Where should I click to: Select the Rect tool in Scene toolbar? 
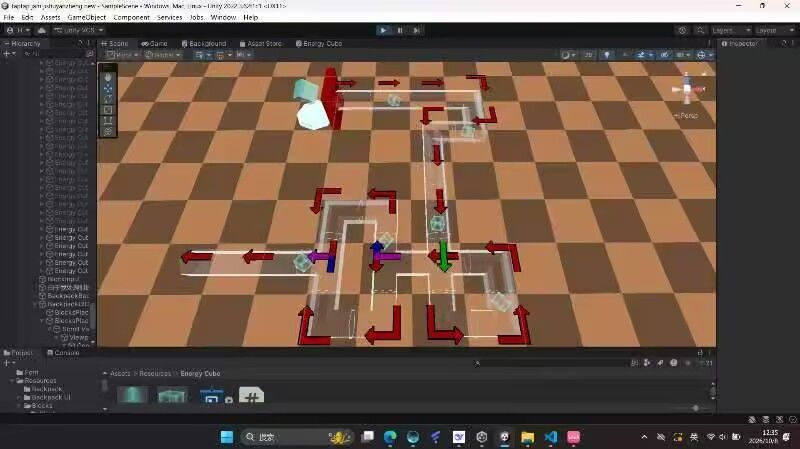108,120
